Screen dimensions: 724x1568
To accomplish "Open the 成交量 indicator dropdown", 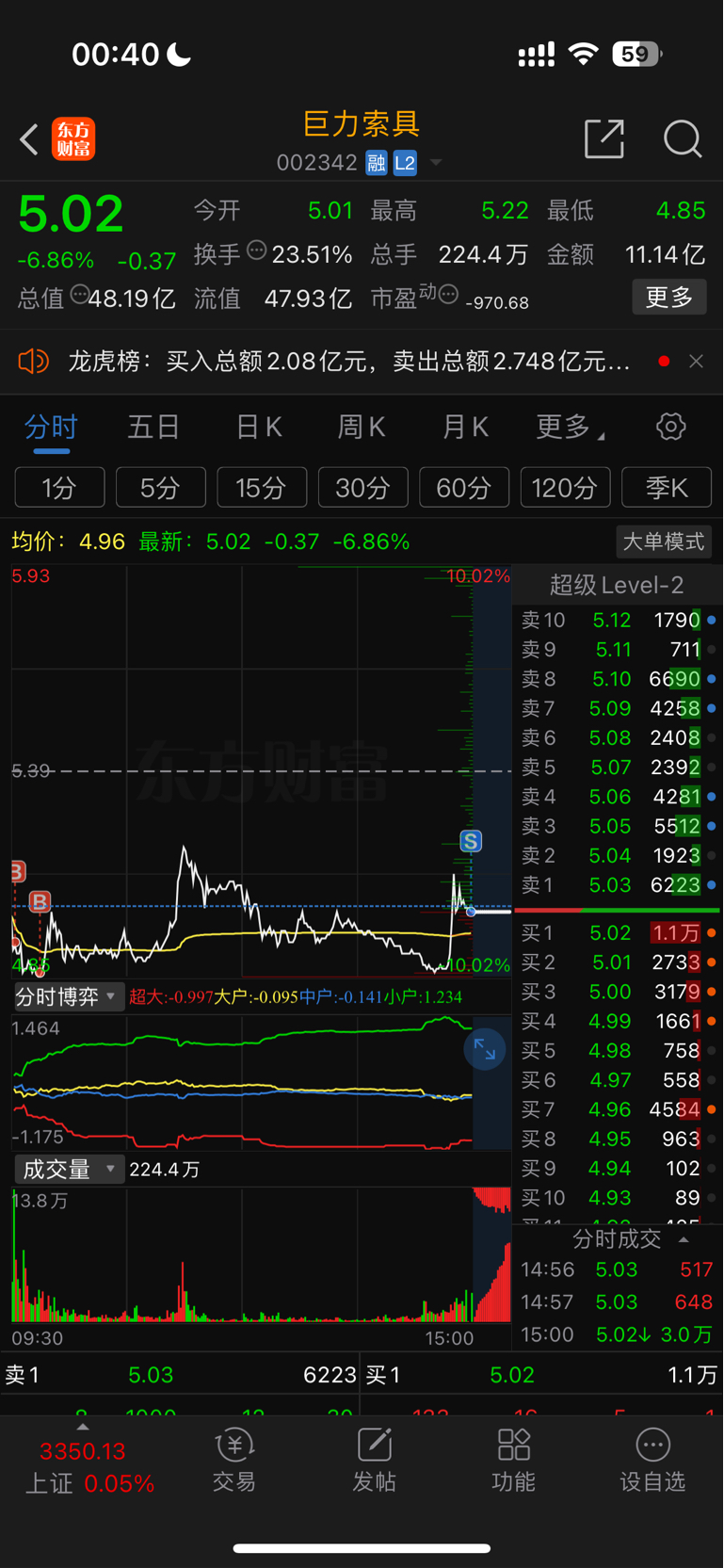I will click(68, 1170).
